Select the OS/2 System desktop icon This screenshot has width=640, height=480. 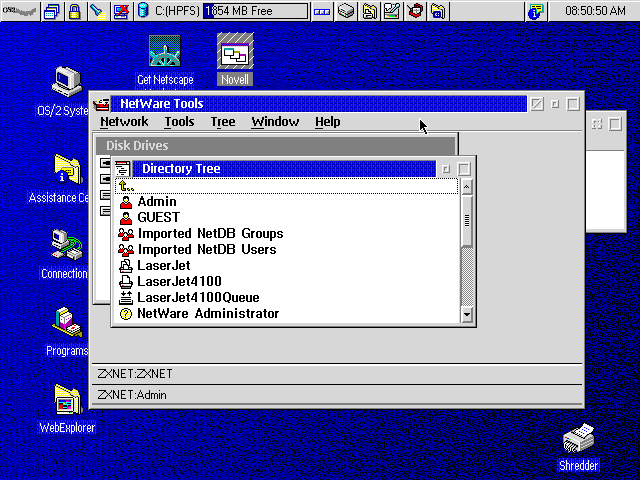67,82
